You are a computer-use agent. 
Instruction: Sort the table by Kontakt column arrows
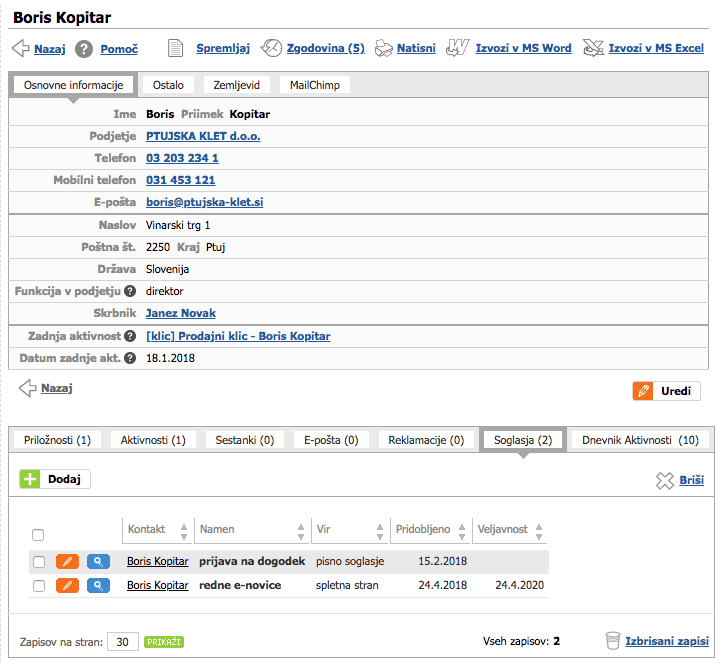point(183,530)
